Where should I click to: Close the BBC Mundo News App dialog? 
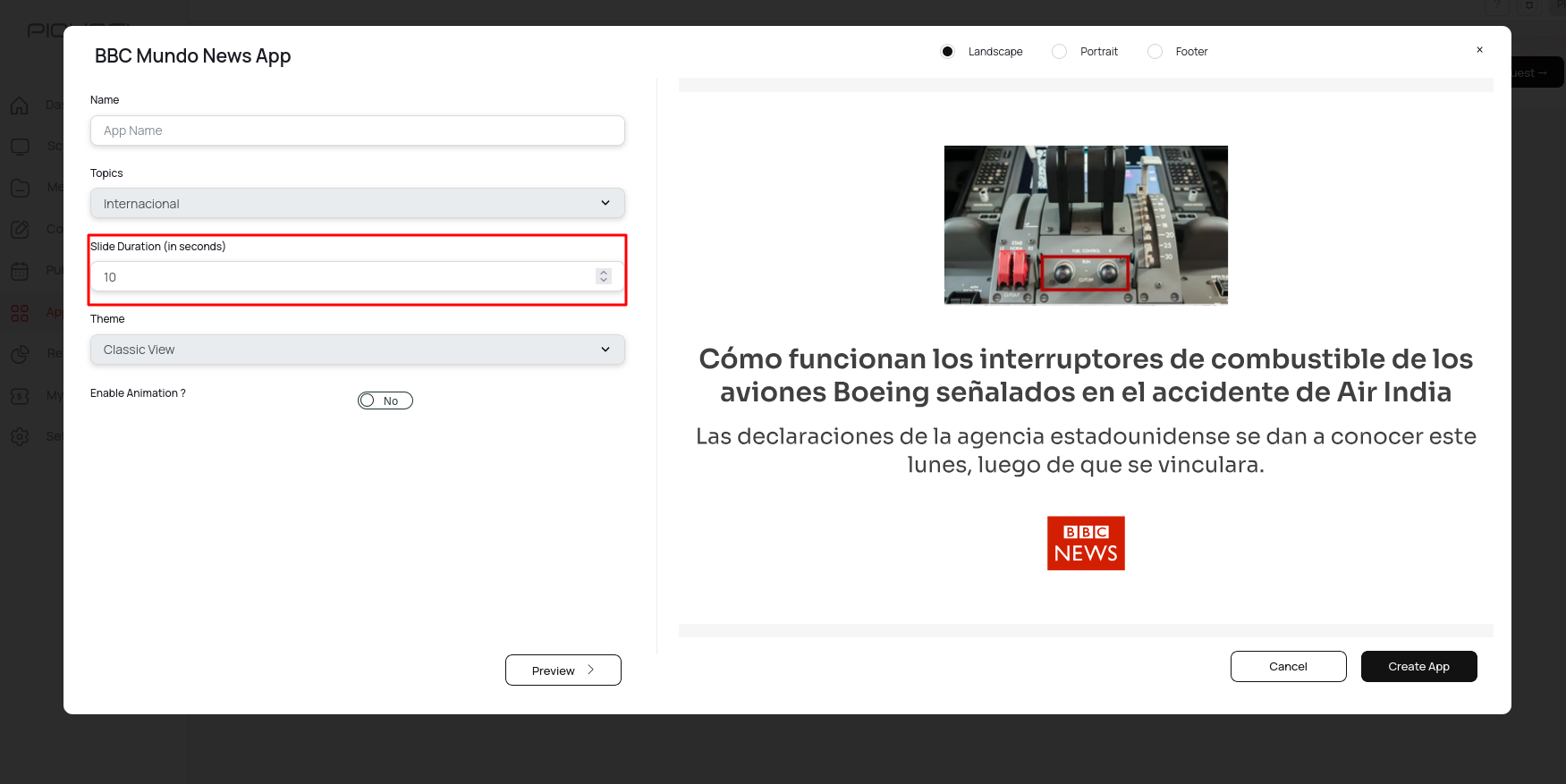pos(1479,50)
